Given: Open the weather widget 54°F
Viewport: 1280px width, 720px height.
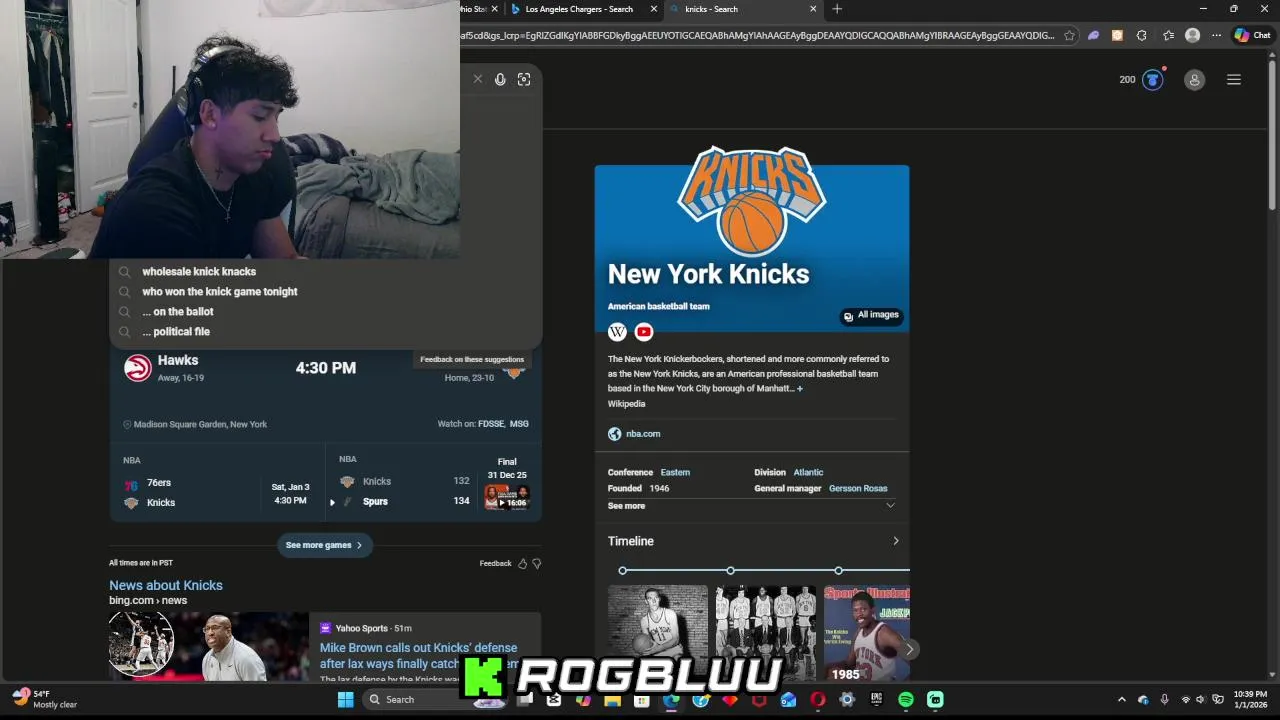Looking at the screenshot, I should (x=46, y=699).
